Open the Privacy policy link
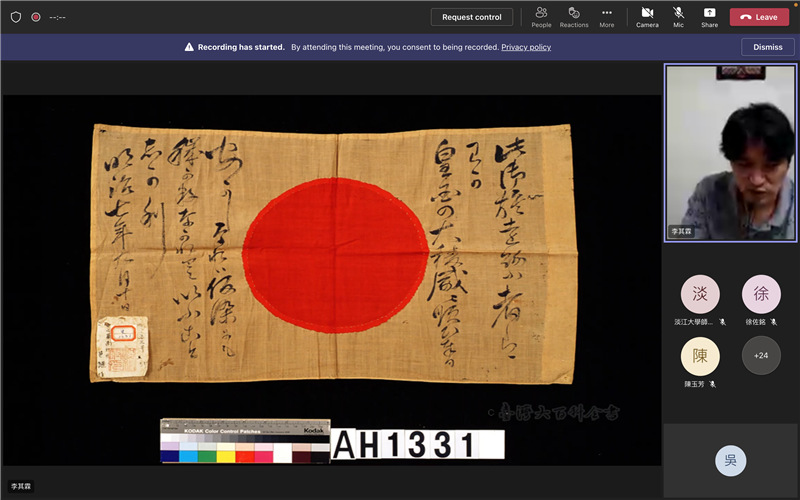Viewport: 800px width, 500px height. tap(526, 47)
